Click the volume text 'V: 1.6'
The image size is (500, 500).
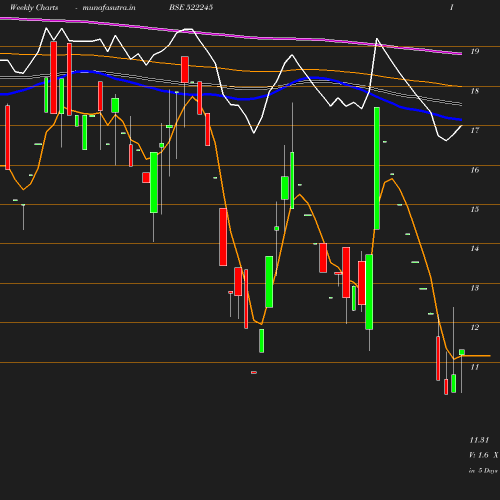479,455
